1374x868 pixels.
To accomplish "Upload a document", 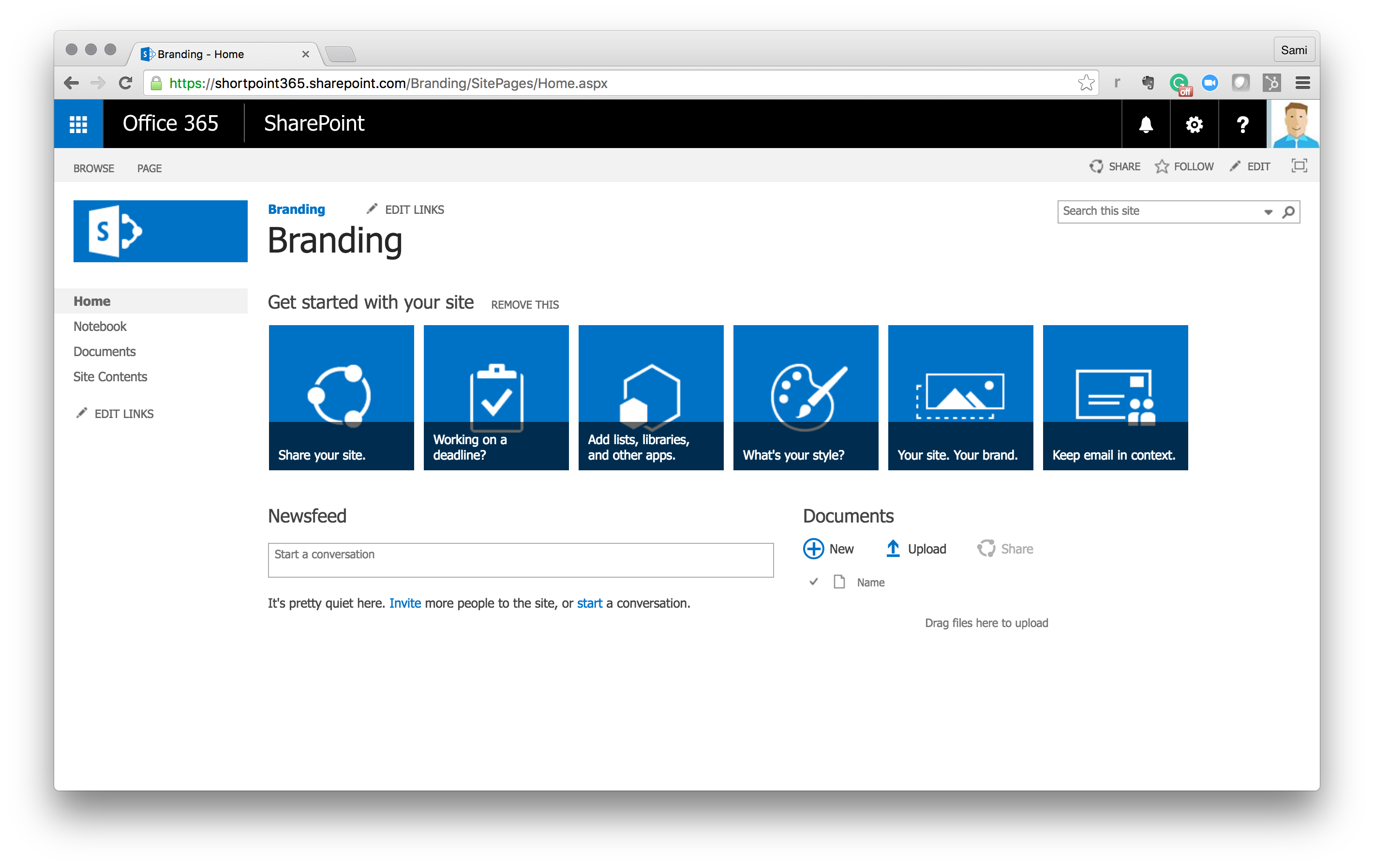I will click(916, 549).
